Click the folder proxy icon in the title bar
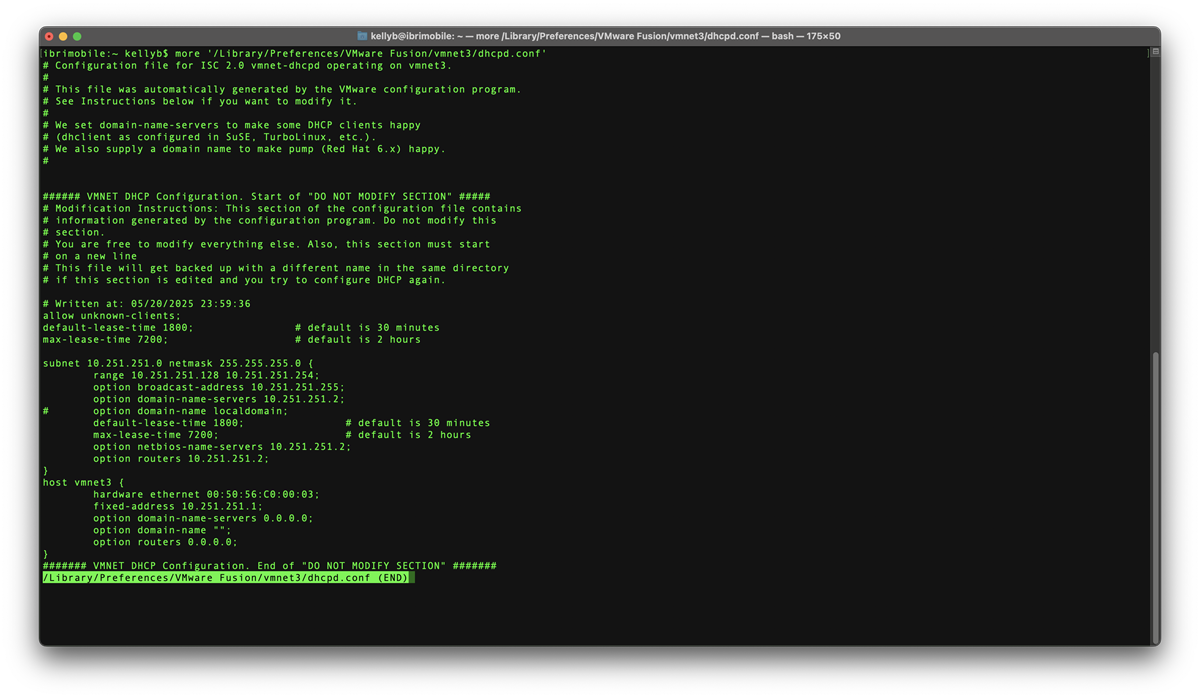This screenshot has height=698, width=1200. (362, 36)
